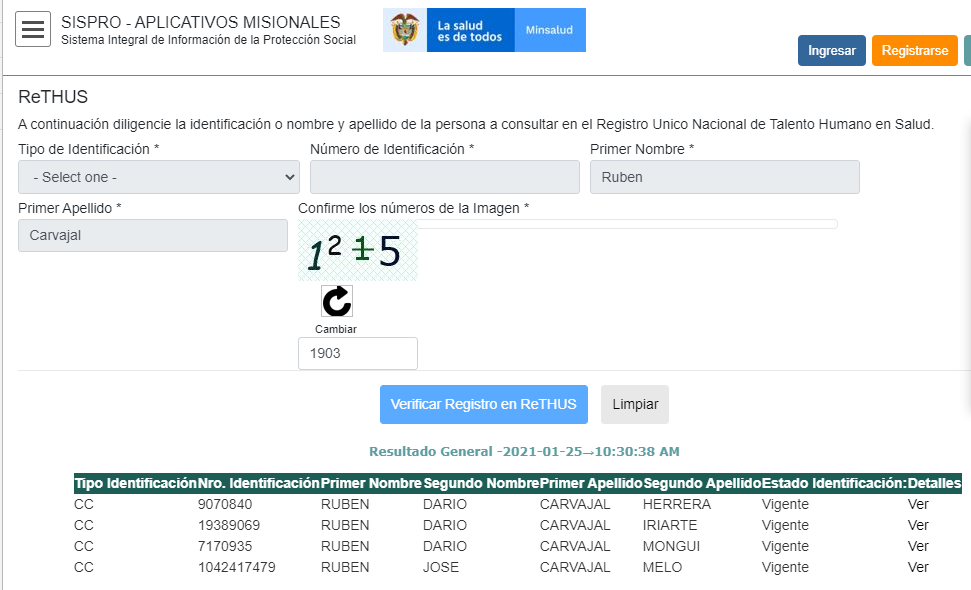This screenshot has width=971, height=590.
Task: Click SISPRO - APLICATIVOS MISIONALES title
Action: click(x=201, y=22)
